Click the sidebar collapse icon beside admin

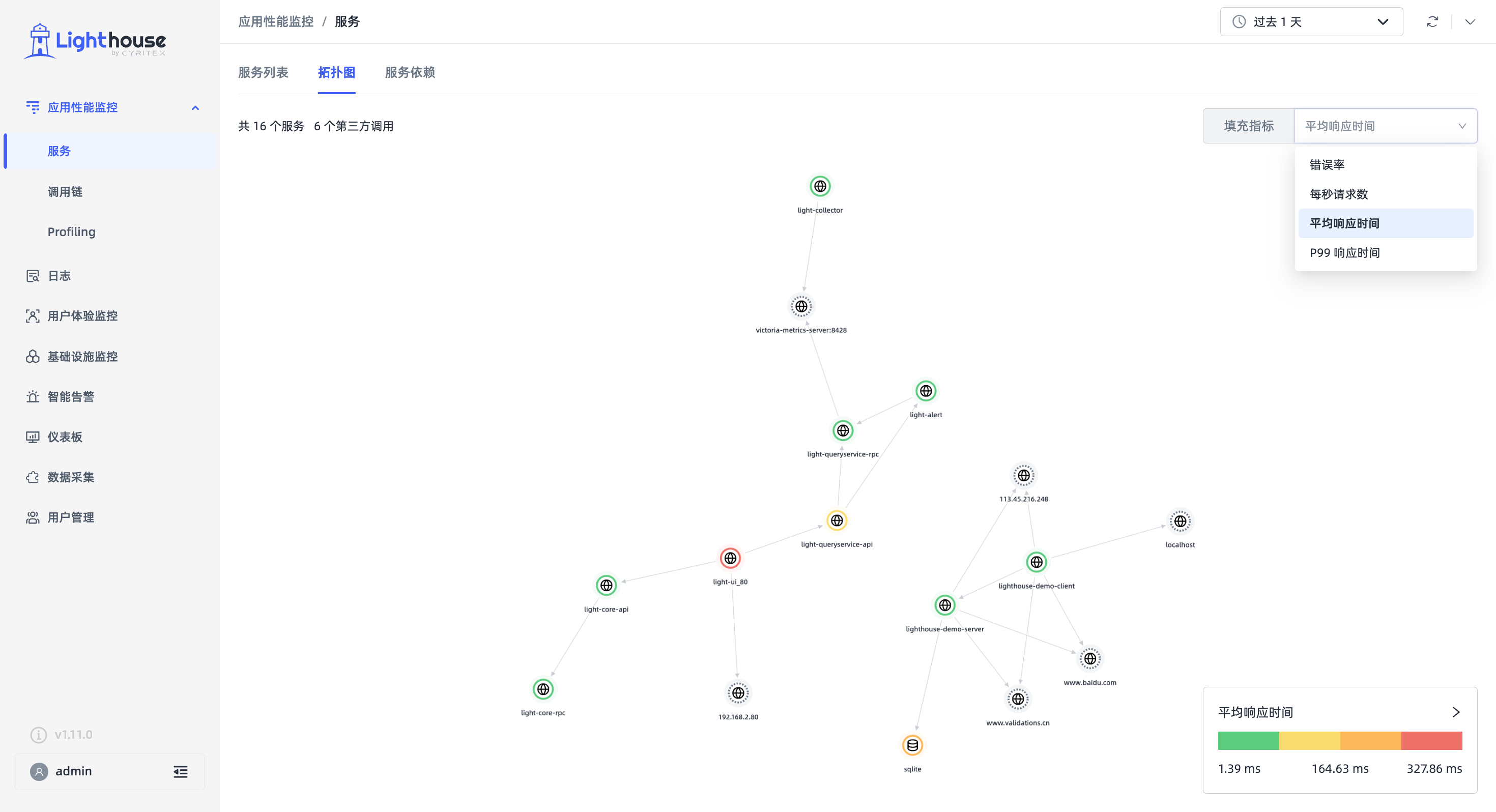181,771
